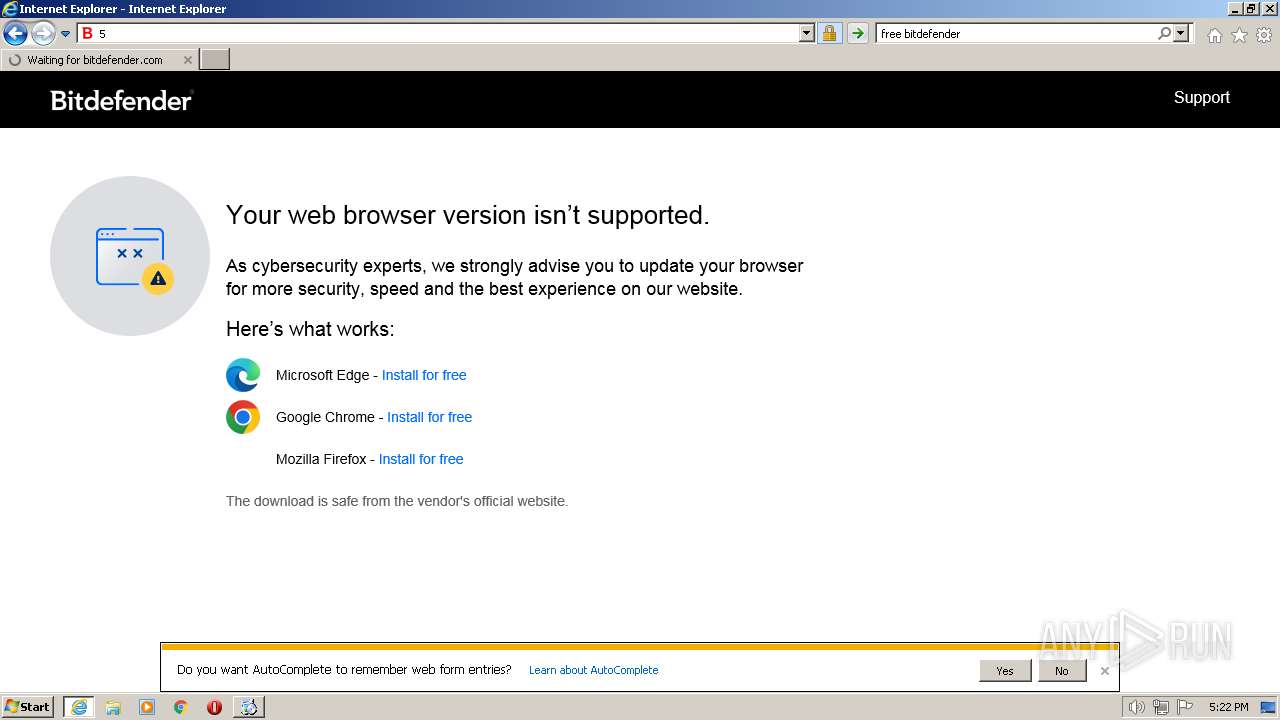Image resolution: width=1280 pixels, height=720 pixels.
Task: Open a new tab
Action: coord(215,60)
